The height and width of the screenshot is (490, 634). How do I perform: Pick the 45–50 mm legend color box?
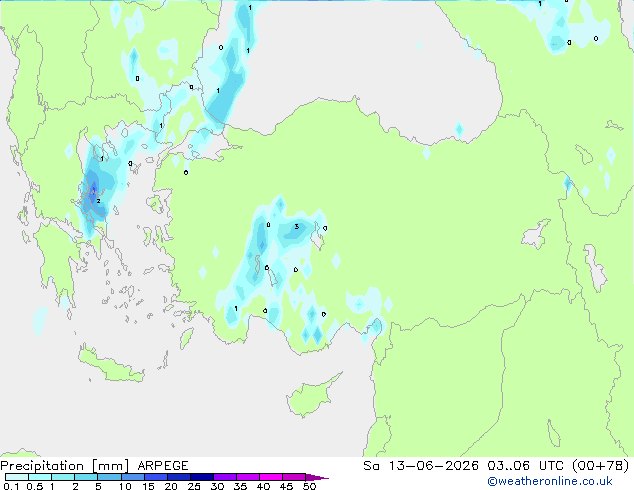click(294, 477)
